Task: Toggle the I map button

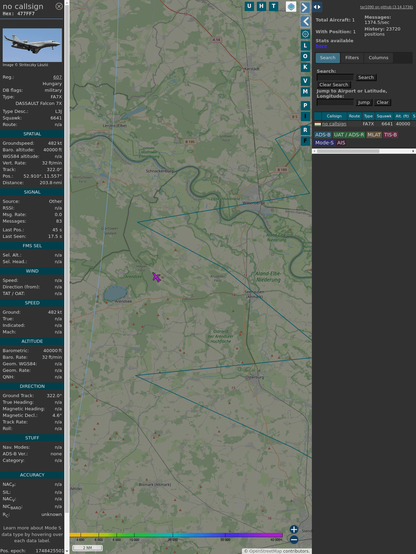Action: (305, 116)
